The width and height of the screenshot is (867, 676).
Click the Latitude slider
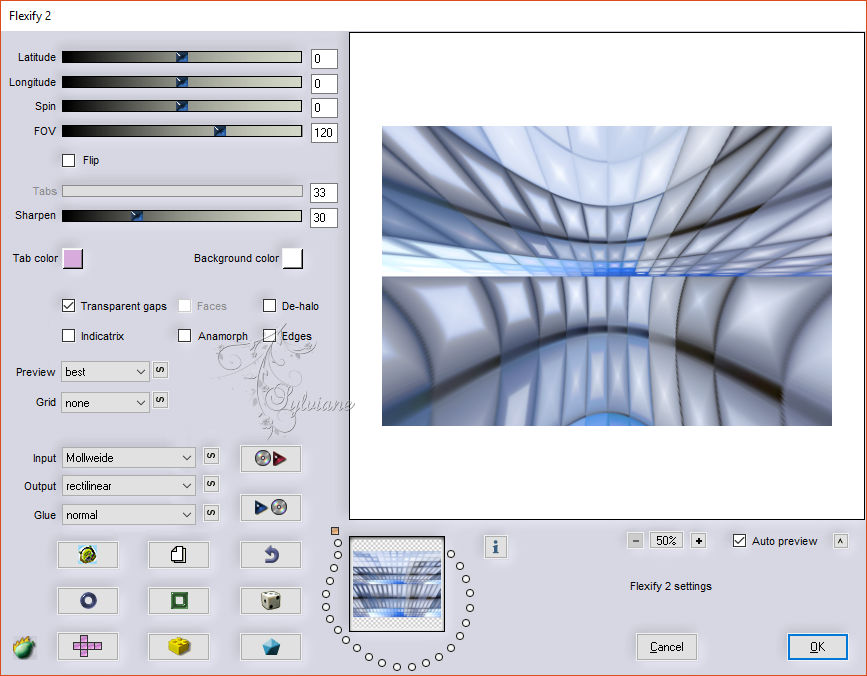click(182, 57)
